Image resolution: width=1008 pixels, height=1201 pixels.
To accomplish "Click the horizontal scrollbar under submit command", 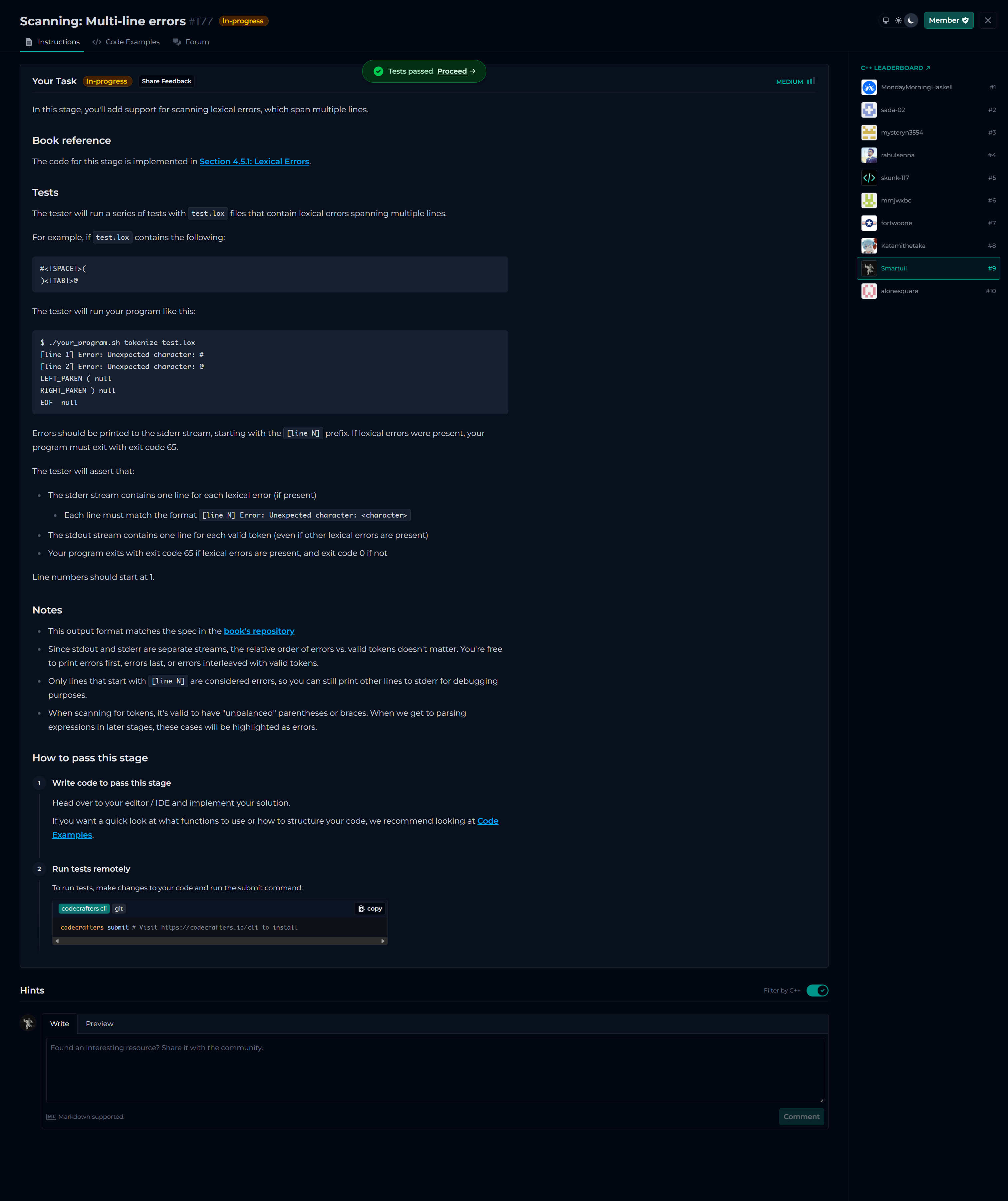I will (x=220, y=941).
